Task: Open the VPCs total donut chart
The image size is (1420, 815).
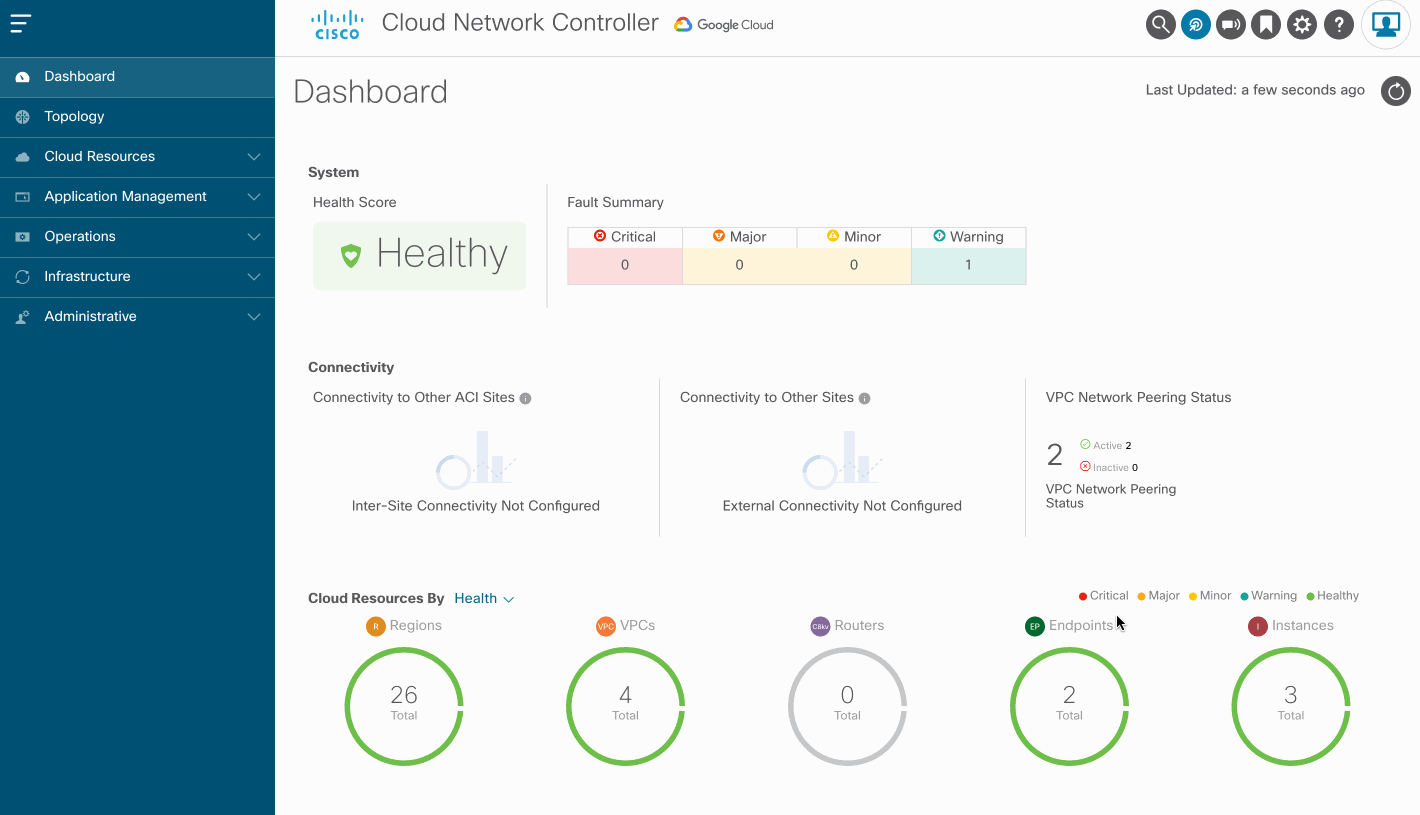Action: [626, 706]
